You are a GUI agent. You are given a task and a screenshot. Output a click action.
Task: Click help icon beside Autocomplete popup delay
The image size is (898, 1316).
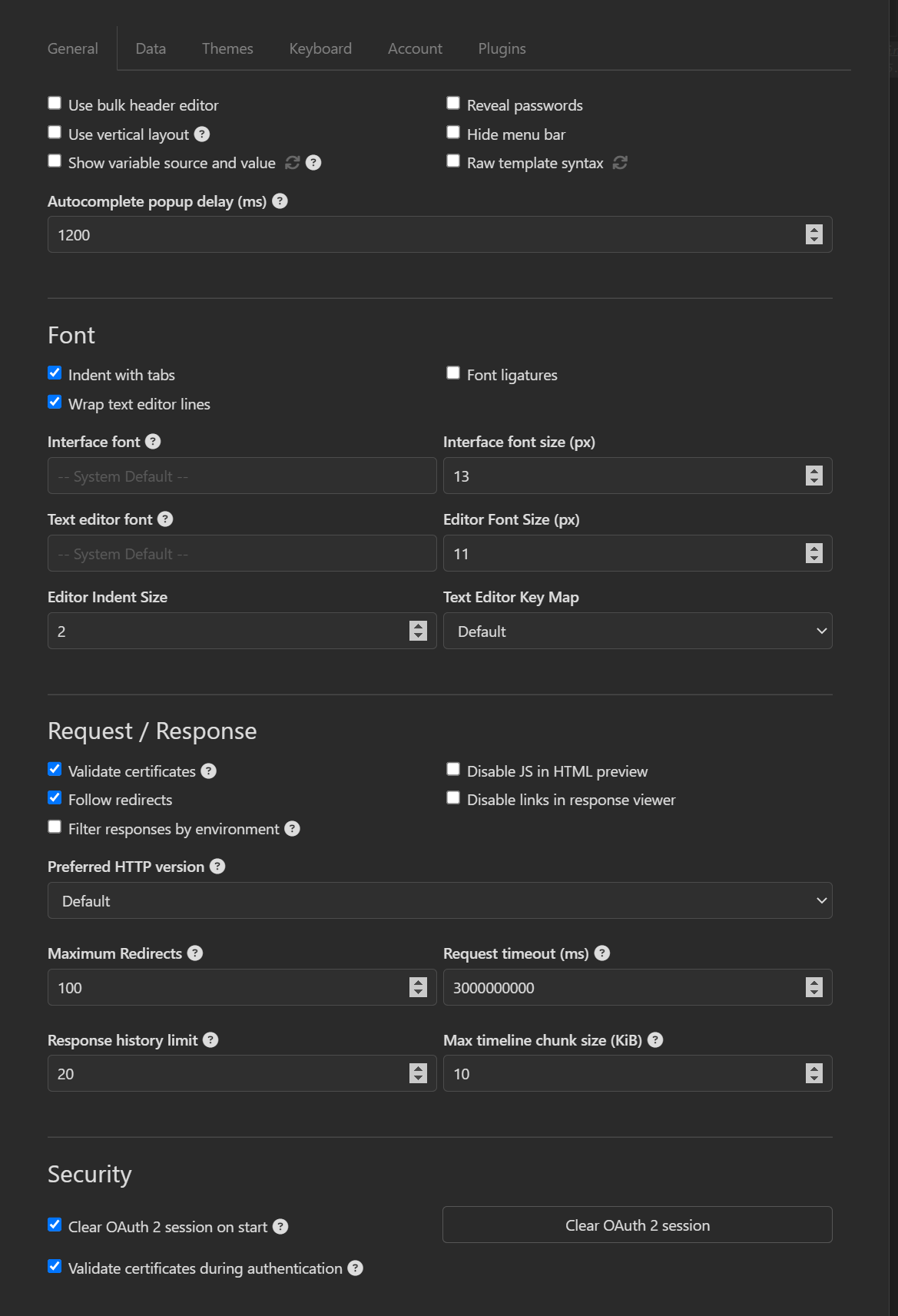pos(280,201)
